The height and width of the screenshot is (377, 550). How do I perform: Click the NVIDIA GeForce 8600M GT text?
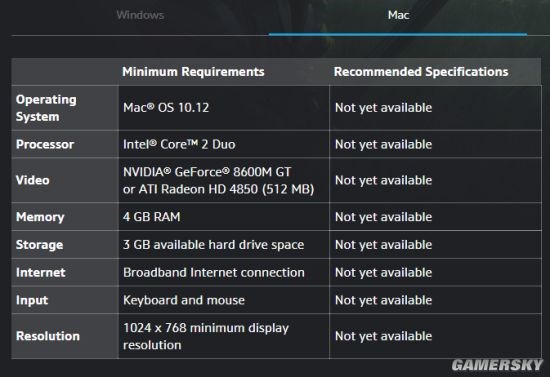click(207, 172)
